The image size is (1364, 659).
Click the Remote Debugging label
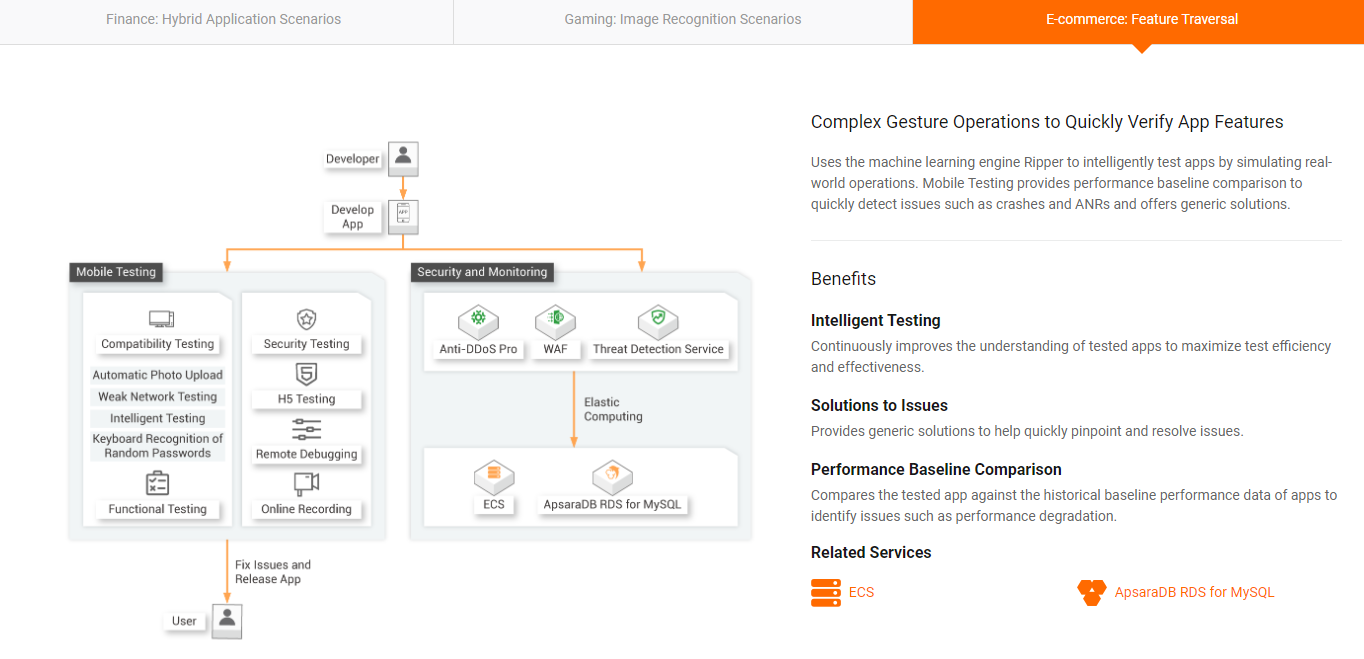[x=307, y=454]
